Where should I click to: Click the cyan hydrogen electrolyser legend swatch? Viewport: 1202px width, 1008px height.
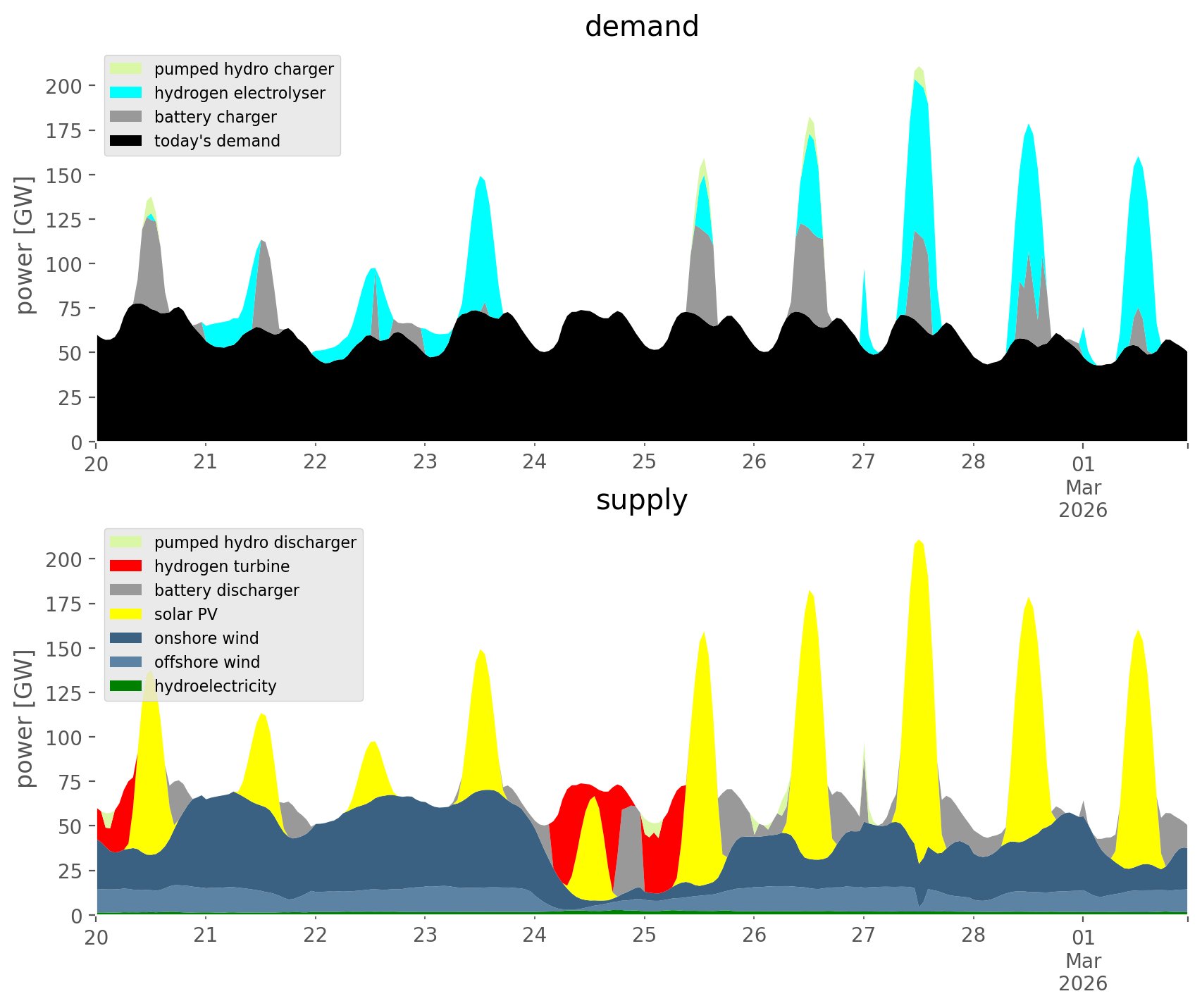pos(126,93)
